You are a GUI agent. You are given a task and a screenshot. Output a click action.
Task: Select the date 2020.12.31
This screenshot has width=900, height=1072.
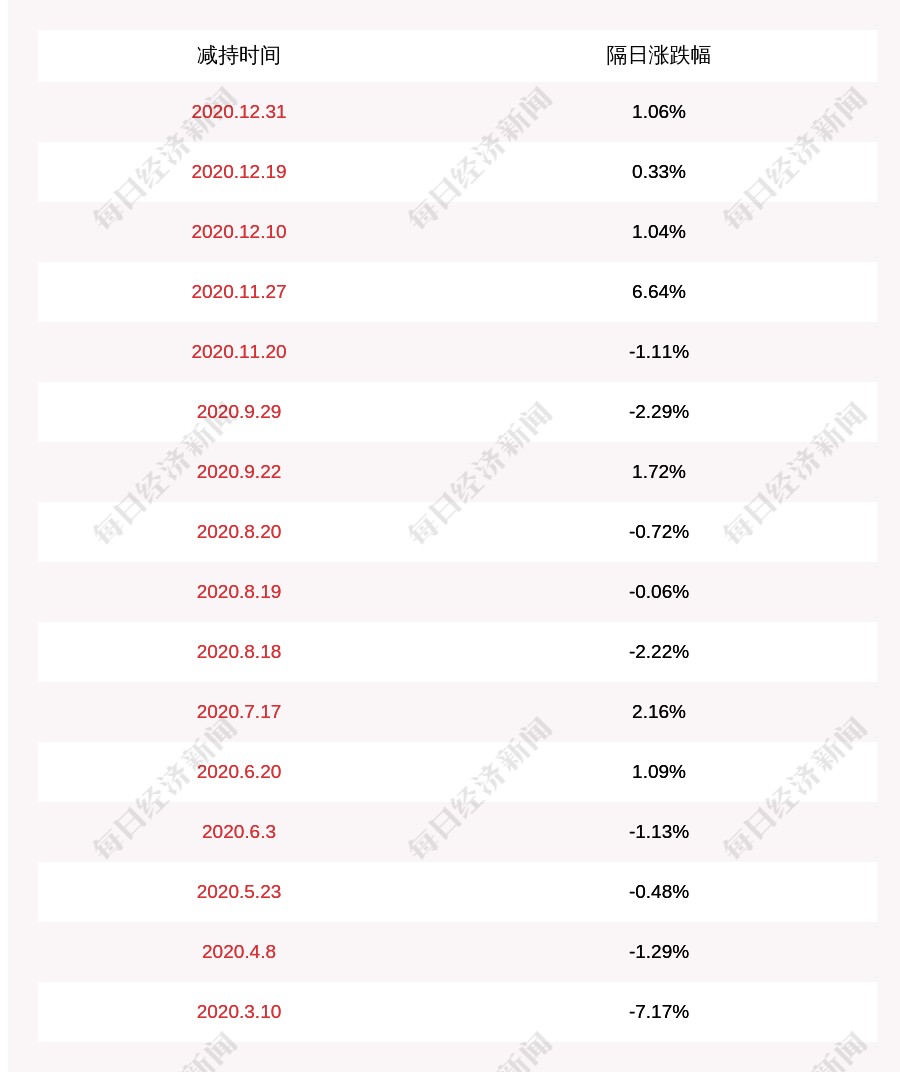click(238, 112)
